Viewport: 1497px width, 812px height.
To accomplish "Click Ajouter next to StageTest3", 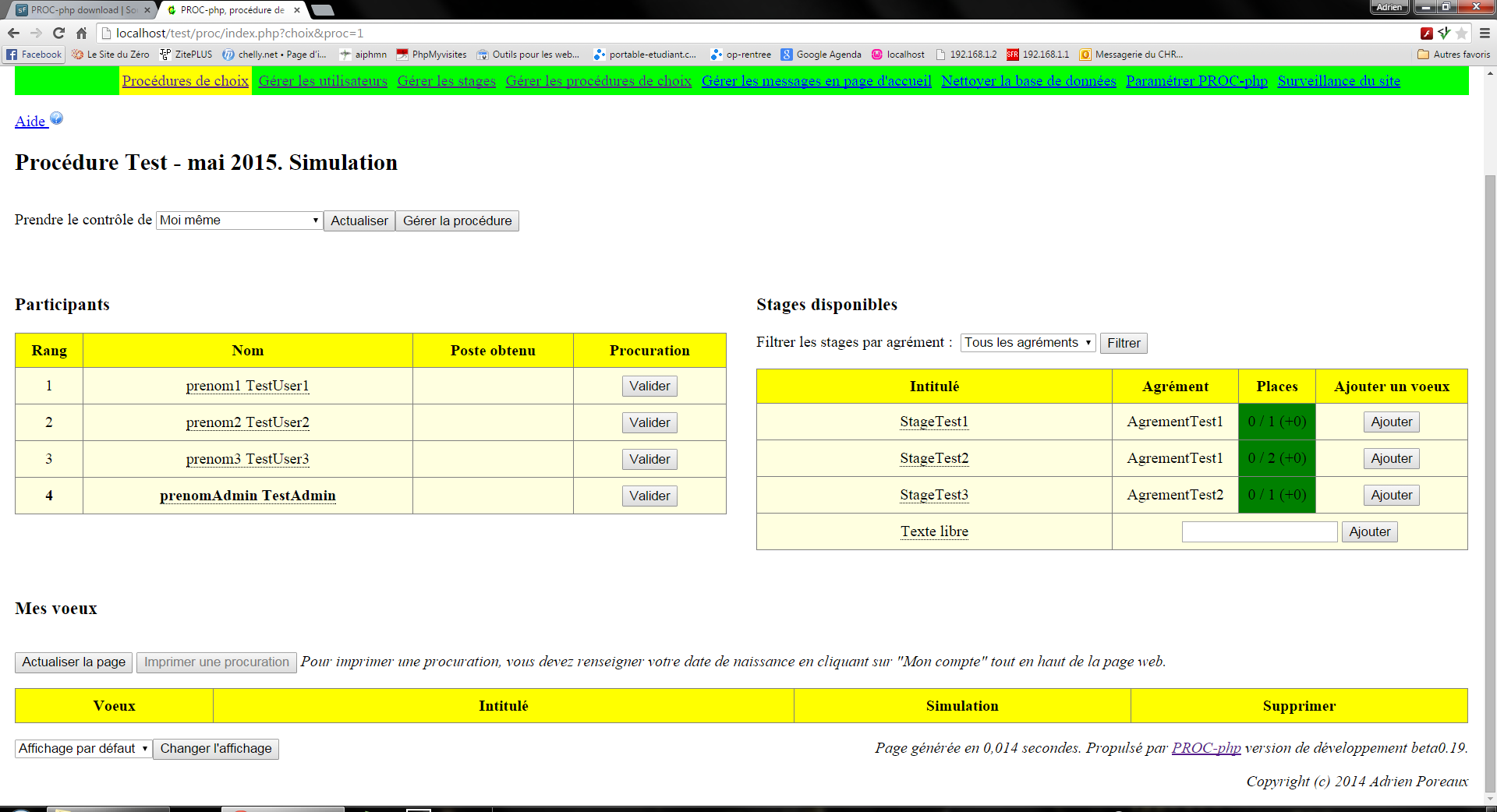I will [x=1391, y=495].
